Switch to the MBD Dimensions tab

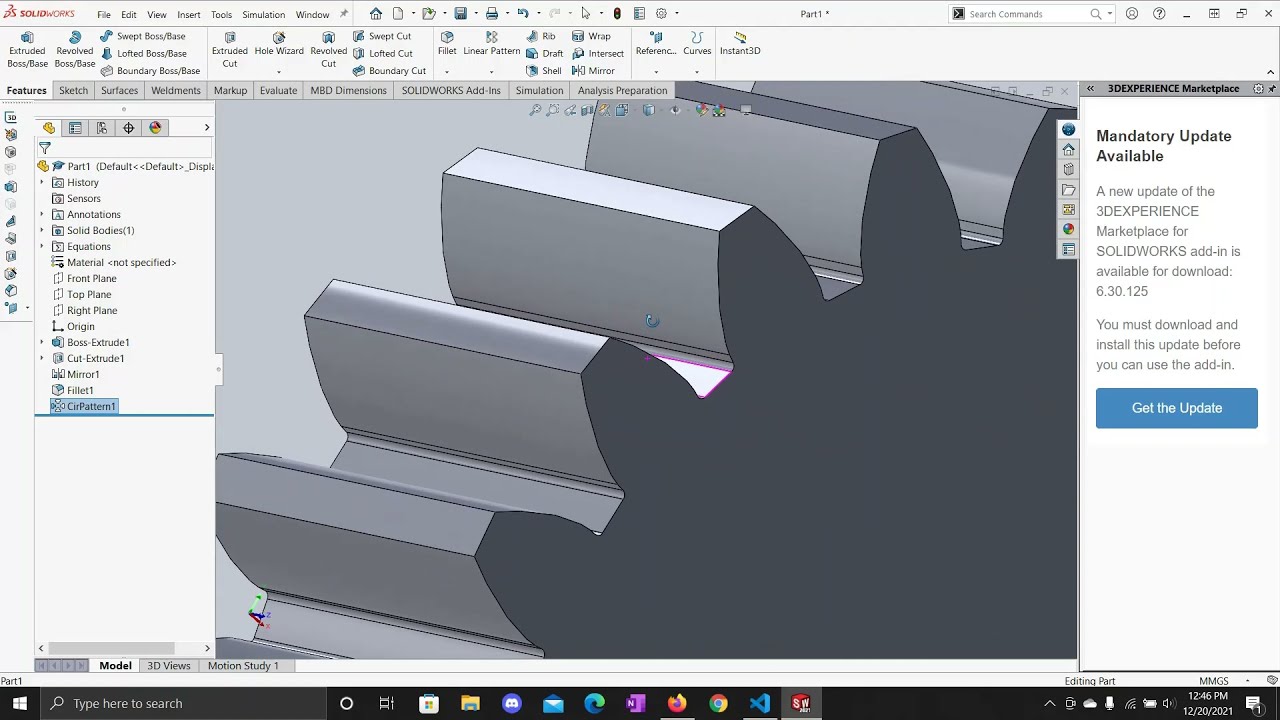348,90
